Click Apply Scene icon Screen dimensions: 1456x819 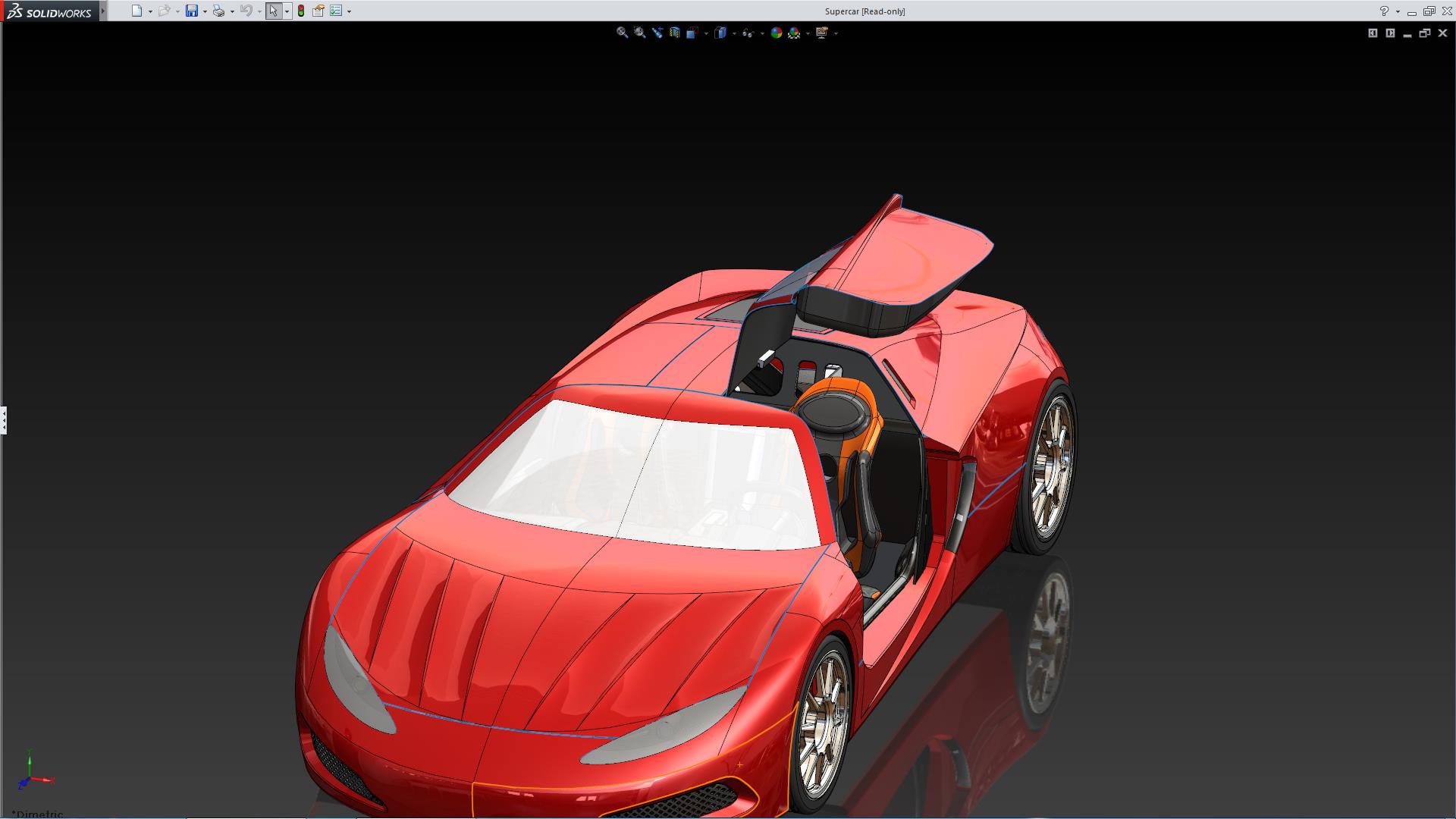[794, 33]
